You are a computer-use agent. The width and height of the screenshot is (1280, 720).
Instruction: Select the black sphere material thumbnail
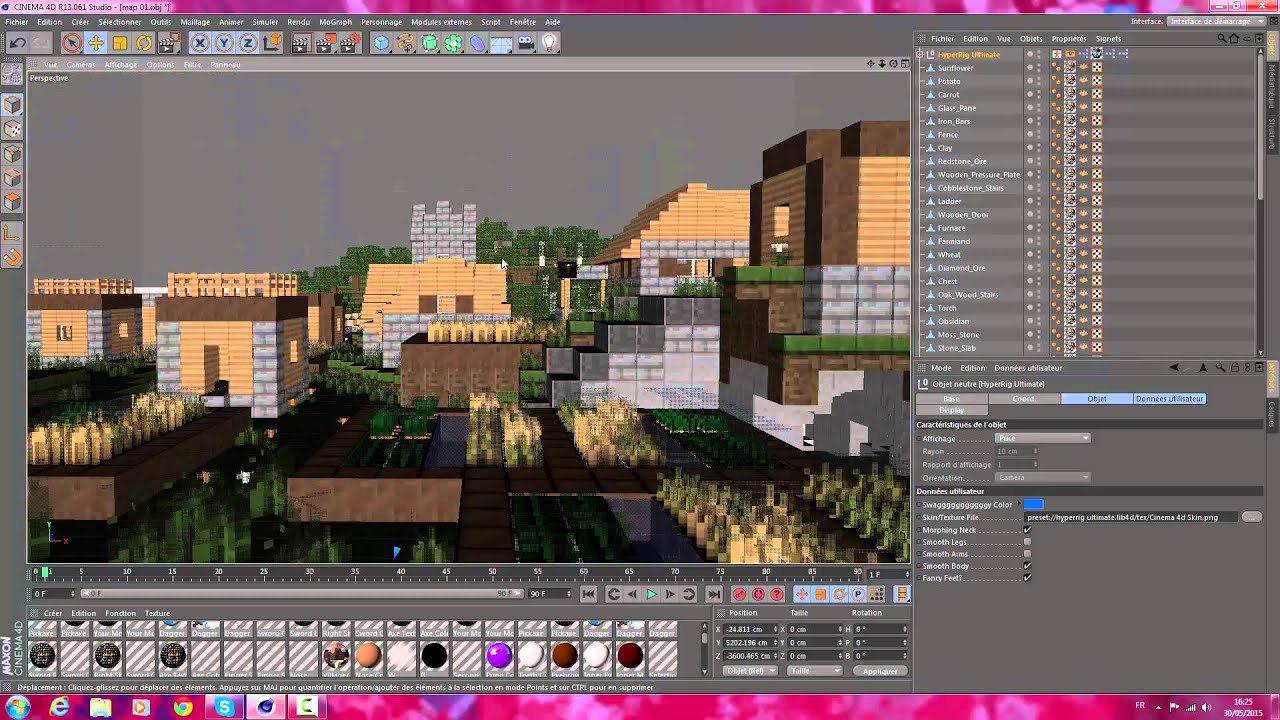click(434, 656)
